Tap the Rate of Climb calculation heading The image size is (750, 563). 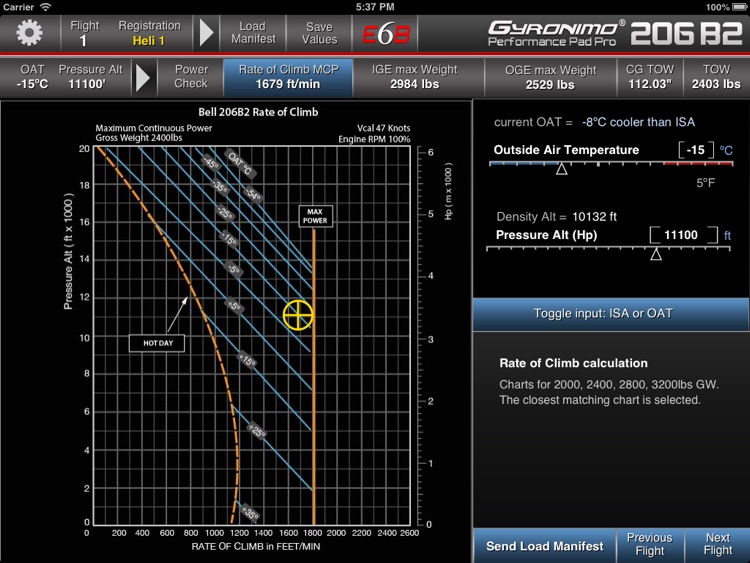pos(573,363)
